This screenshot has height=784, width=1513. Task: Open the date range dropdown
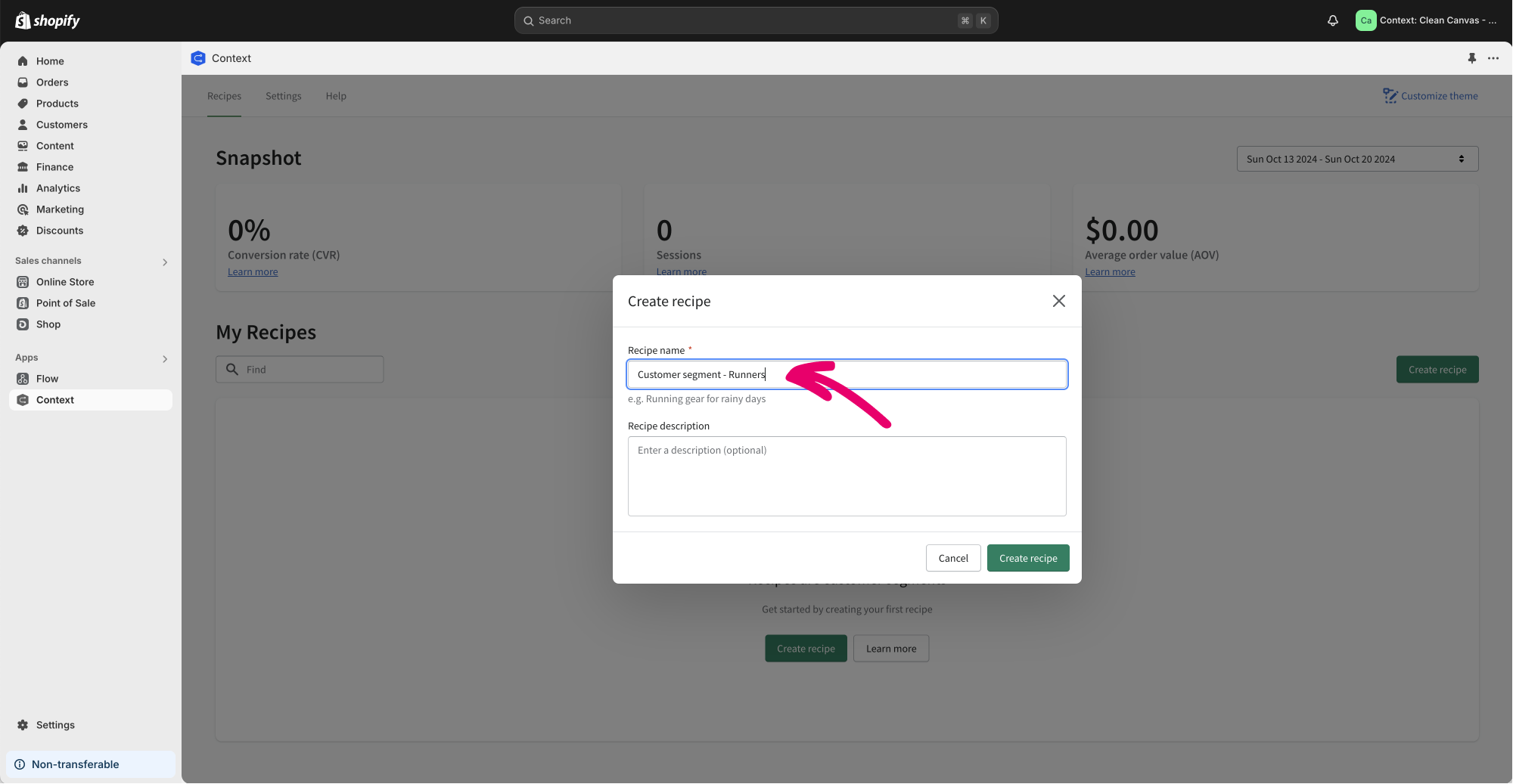click(x=1356, y=159)
